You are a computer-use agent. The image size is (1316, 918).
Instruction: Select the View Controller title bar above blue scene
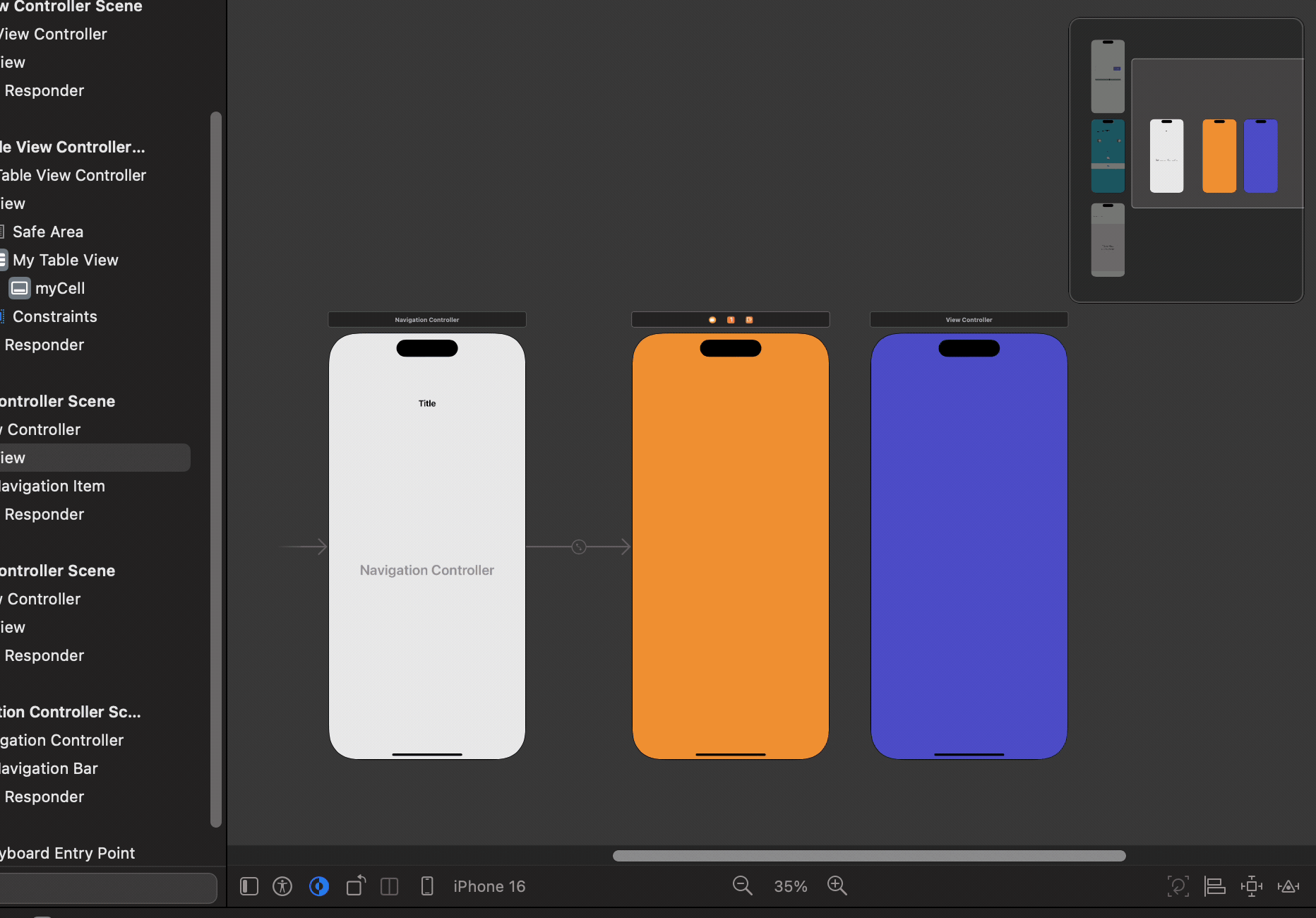[x=969, y=320]
